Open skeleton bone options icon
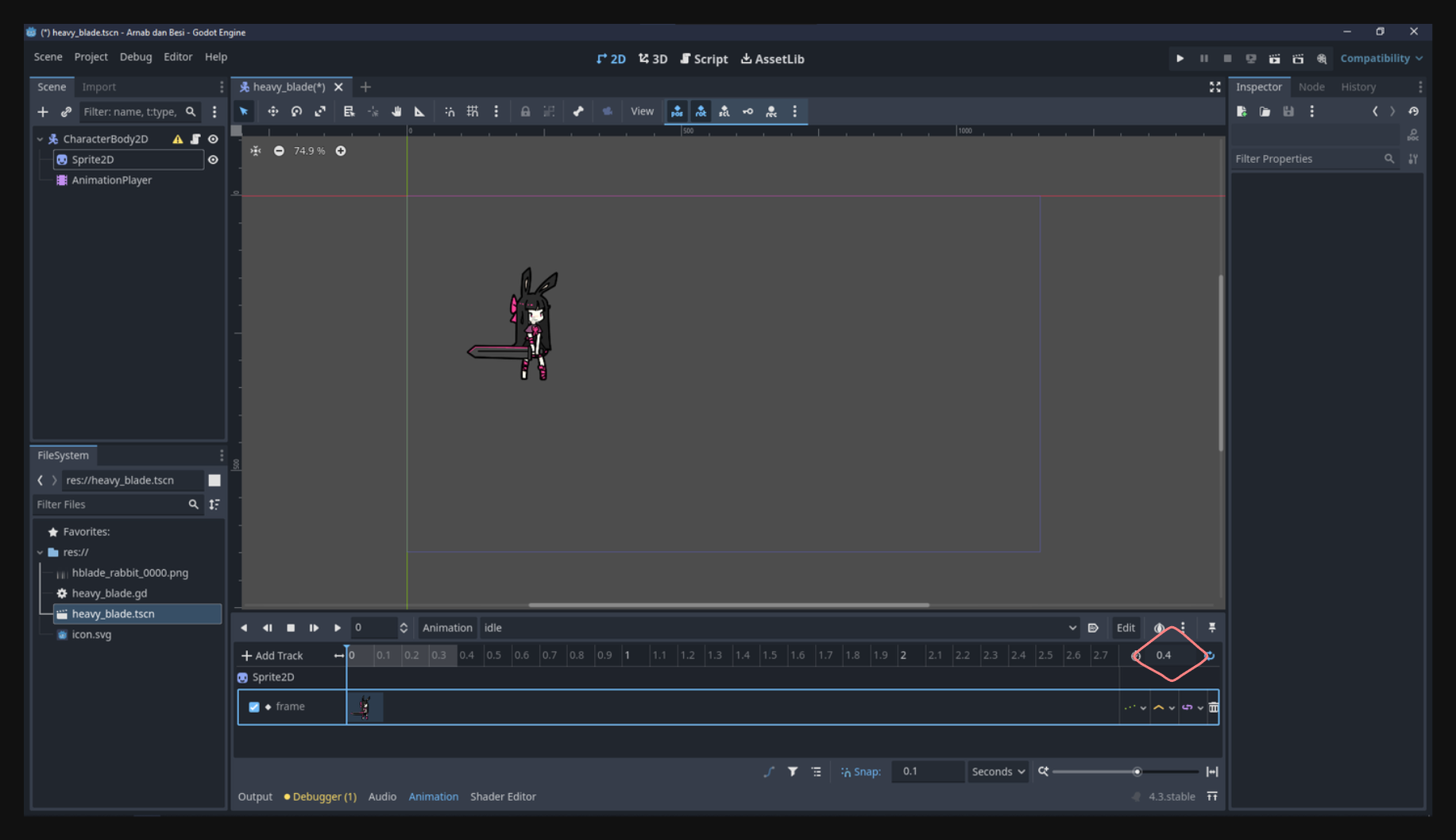Screen dimensions: 1456x840 [x=578, y=111]
